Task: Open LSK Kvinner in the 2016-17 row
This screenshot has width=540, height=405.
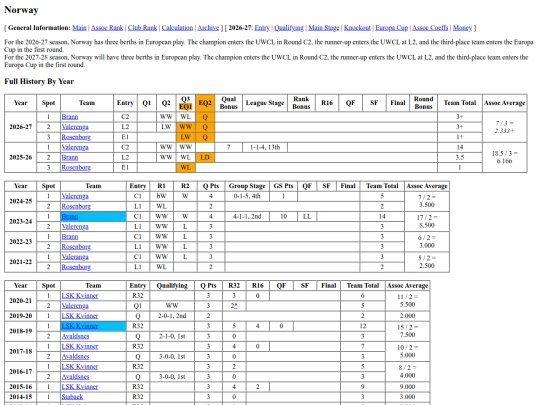Action: [x=80, y=367]
